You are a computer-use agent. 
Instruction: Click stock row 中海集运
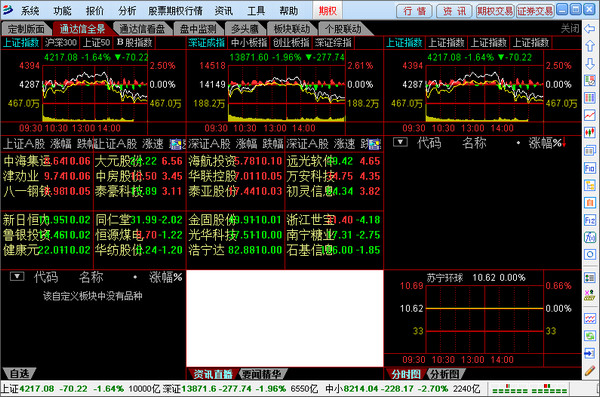(47, 161)
